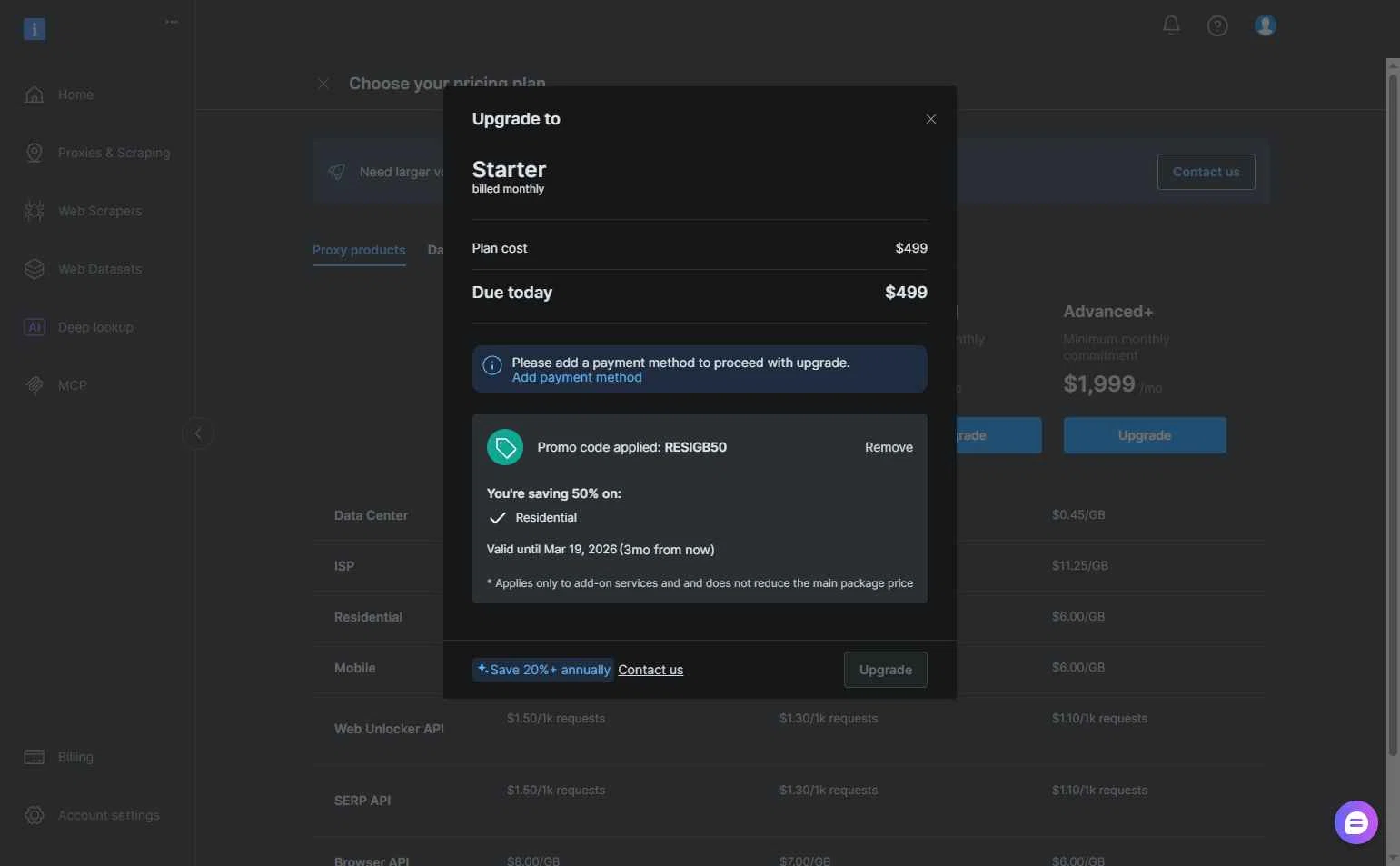Click the SERP API row label

pyautogui.click(x=362, y=801)
